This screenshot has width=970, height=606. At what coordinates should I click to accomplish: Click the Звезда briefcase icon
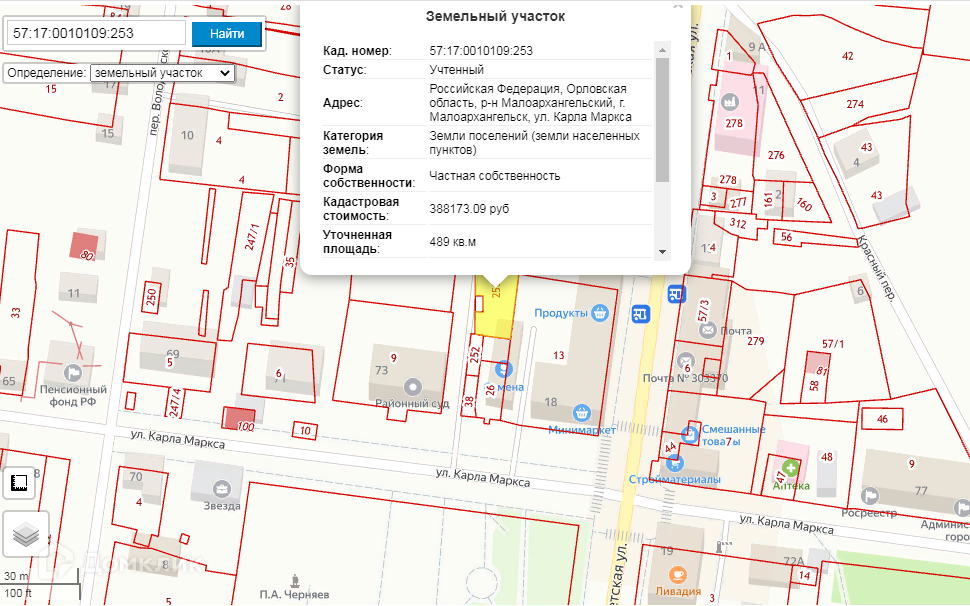click(221, 489)
